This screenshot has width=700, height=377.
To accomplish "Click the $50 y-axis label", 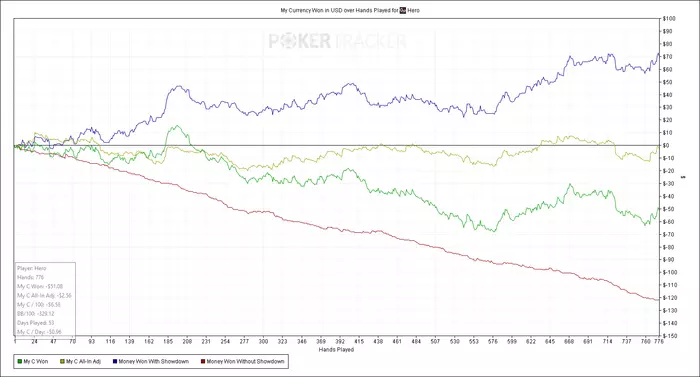I will 668,82.
